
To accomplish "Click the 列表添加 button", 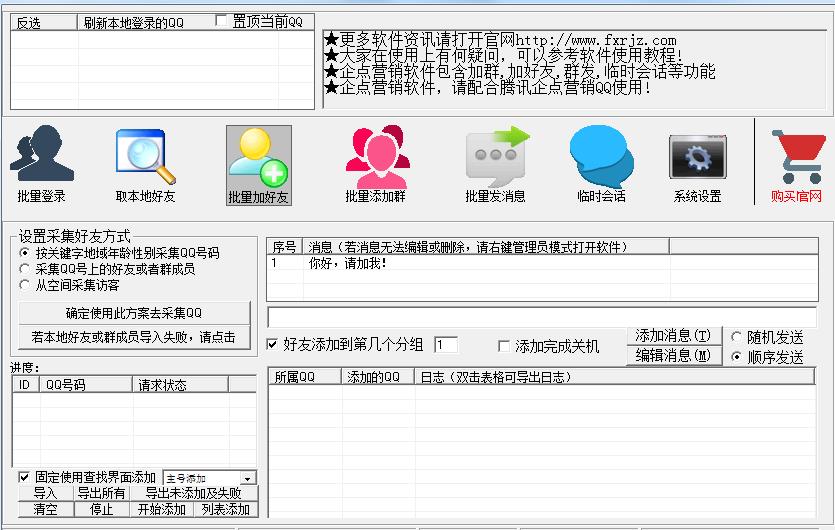I will (x=226, y=510).
